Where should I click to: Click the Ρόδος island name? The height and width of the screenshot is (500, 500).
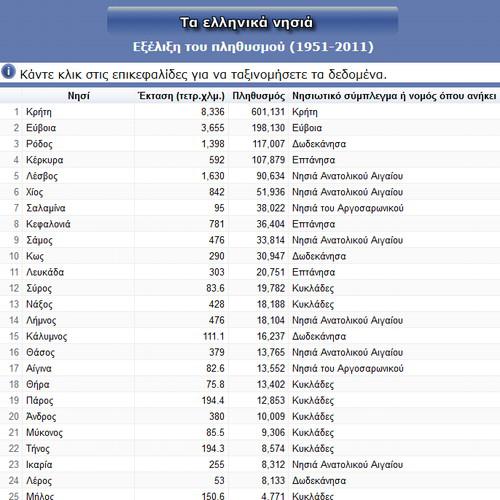pyautogui.click(x=39, y=144)
